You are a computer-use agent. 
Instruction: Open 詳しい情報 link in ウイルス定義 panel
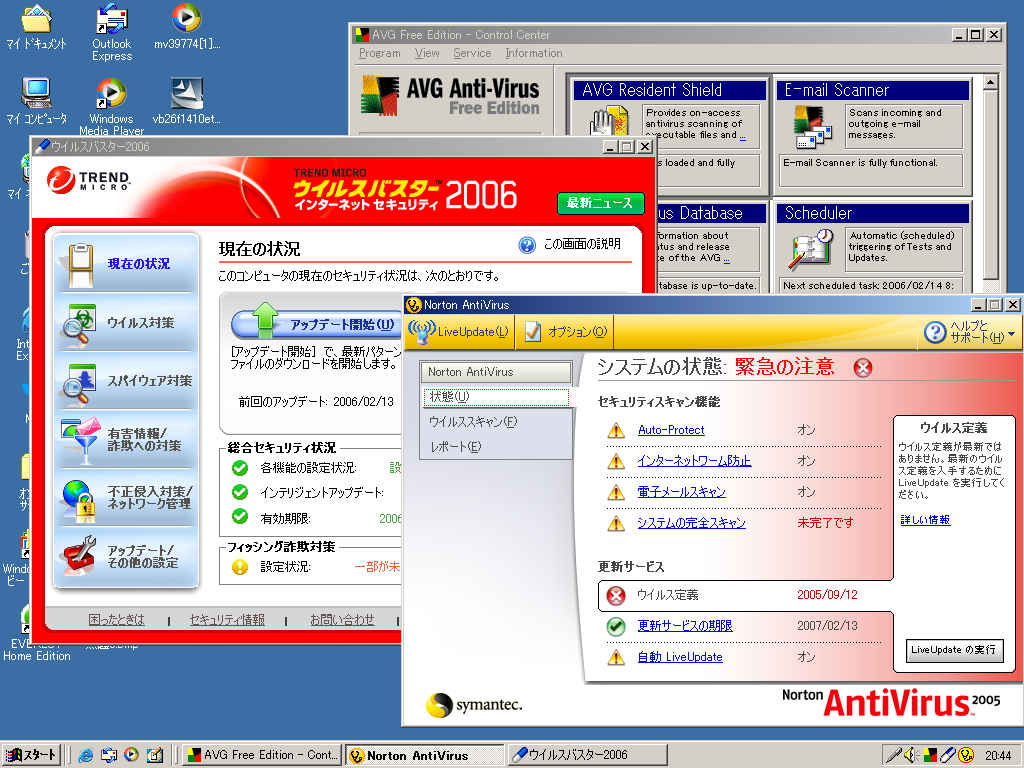[x=925, y=520]
